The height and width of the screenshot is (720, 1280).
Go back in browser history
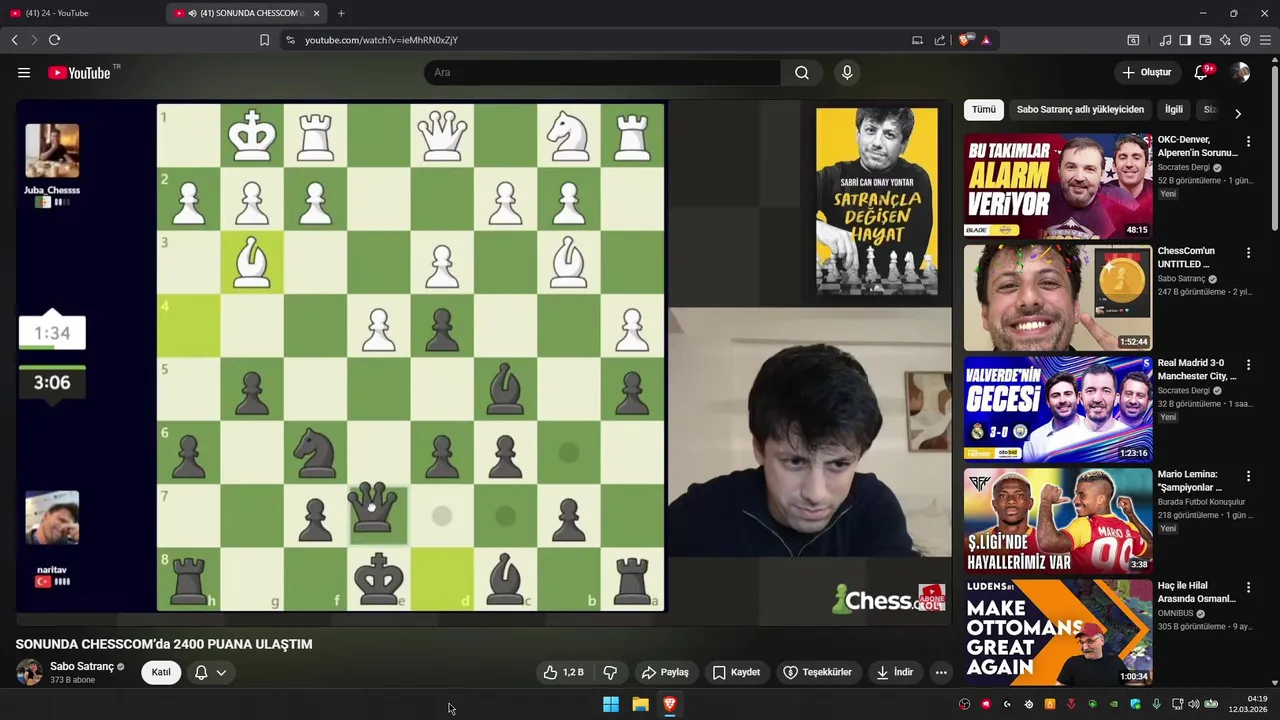(14, 40)
